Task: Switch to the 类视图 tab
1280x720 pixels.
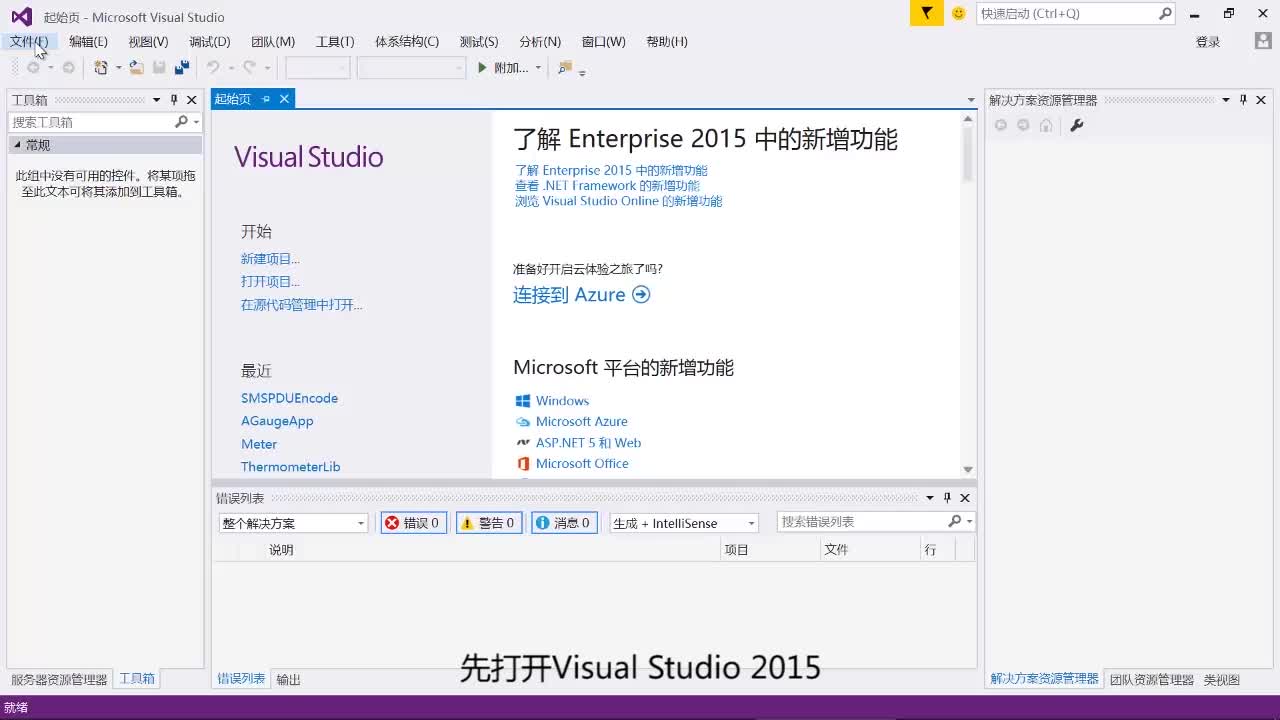Action: pos(1221,679)
